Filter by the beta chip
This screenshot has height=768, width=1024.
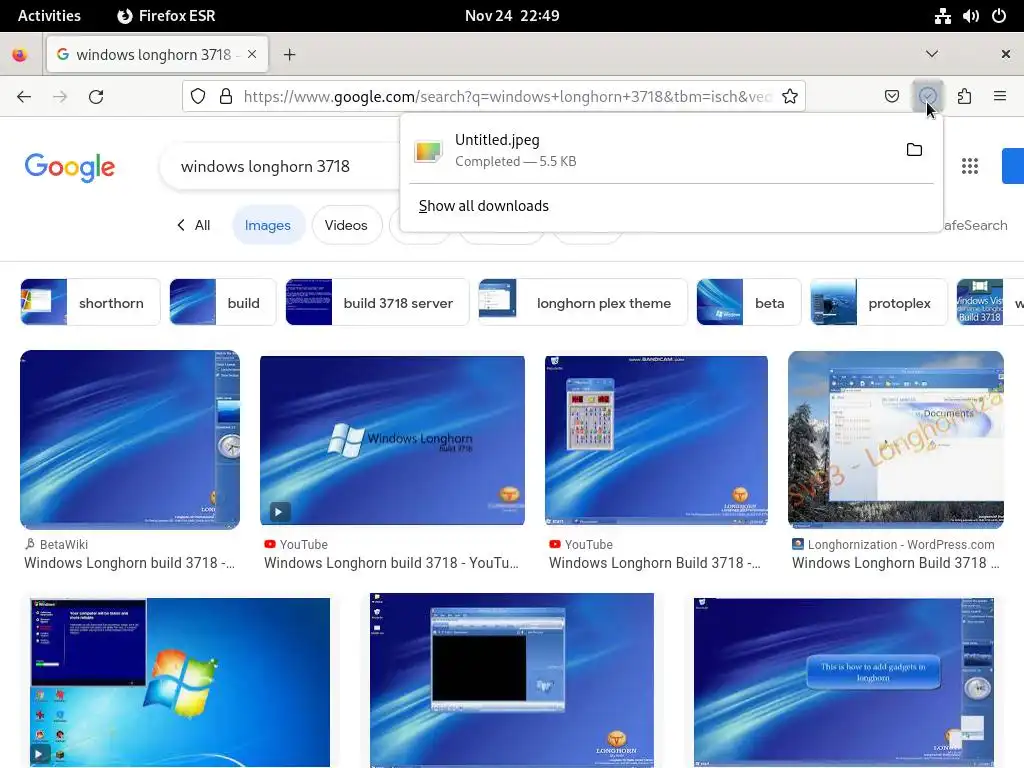[748, 302]
